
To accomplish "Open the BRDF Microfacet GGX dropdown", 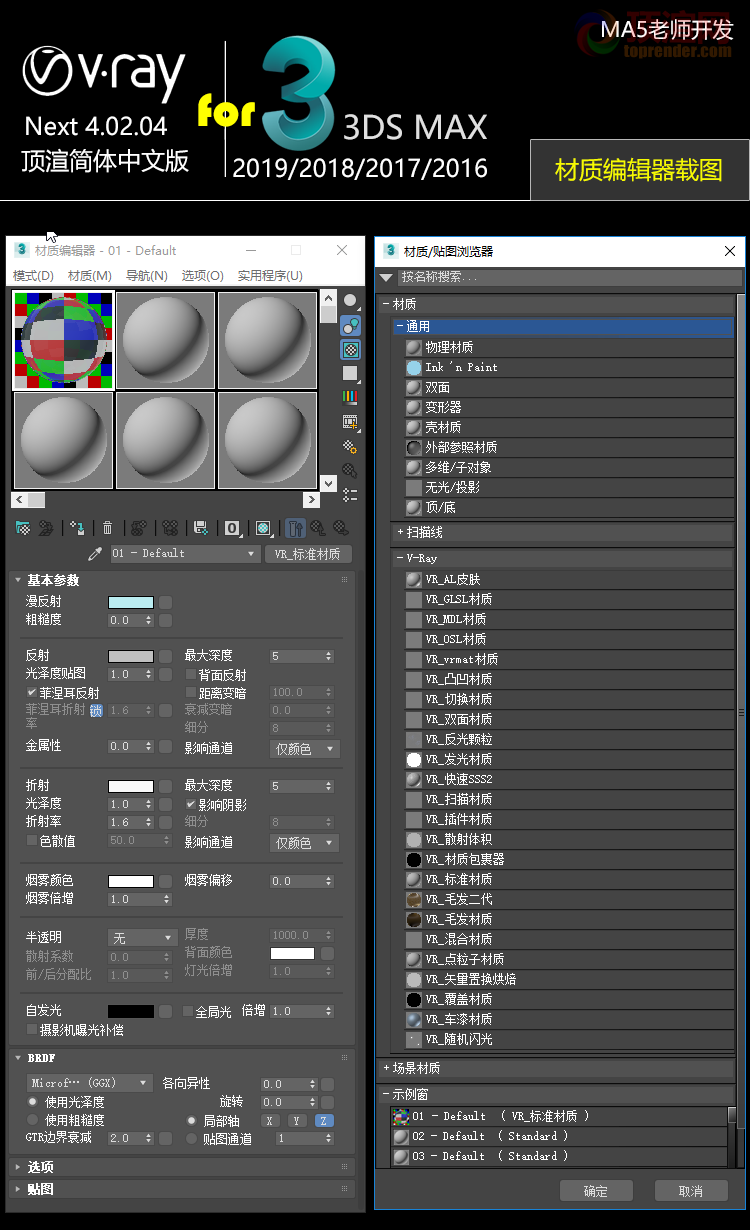I will pos(89,1083).
